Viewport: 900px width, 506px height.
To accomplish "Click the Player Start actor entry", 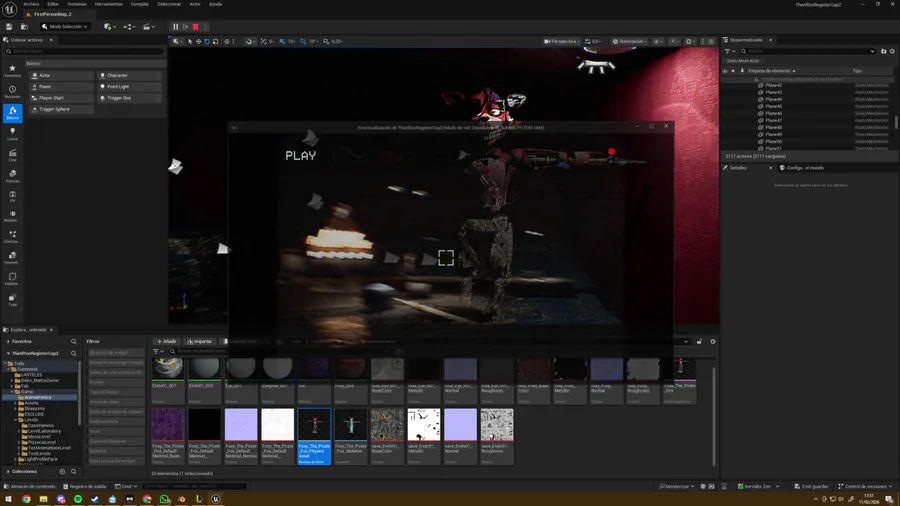I will (51, 98).
